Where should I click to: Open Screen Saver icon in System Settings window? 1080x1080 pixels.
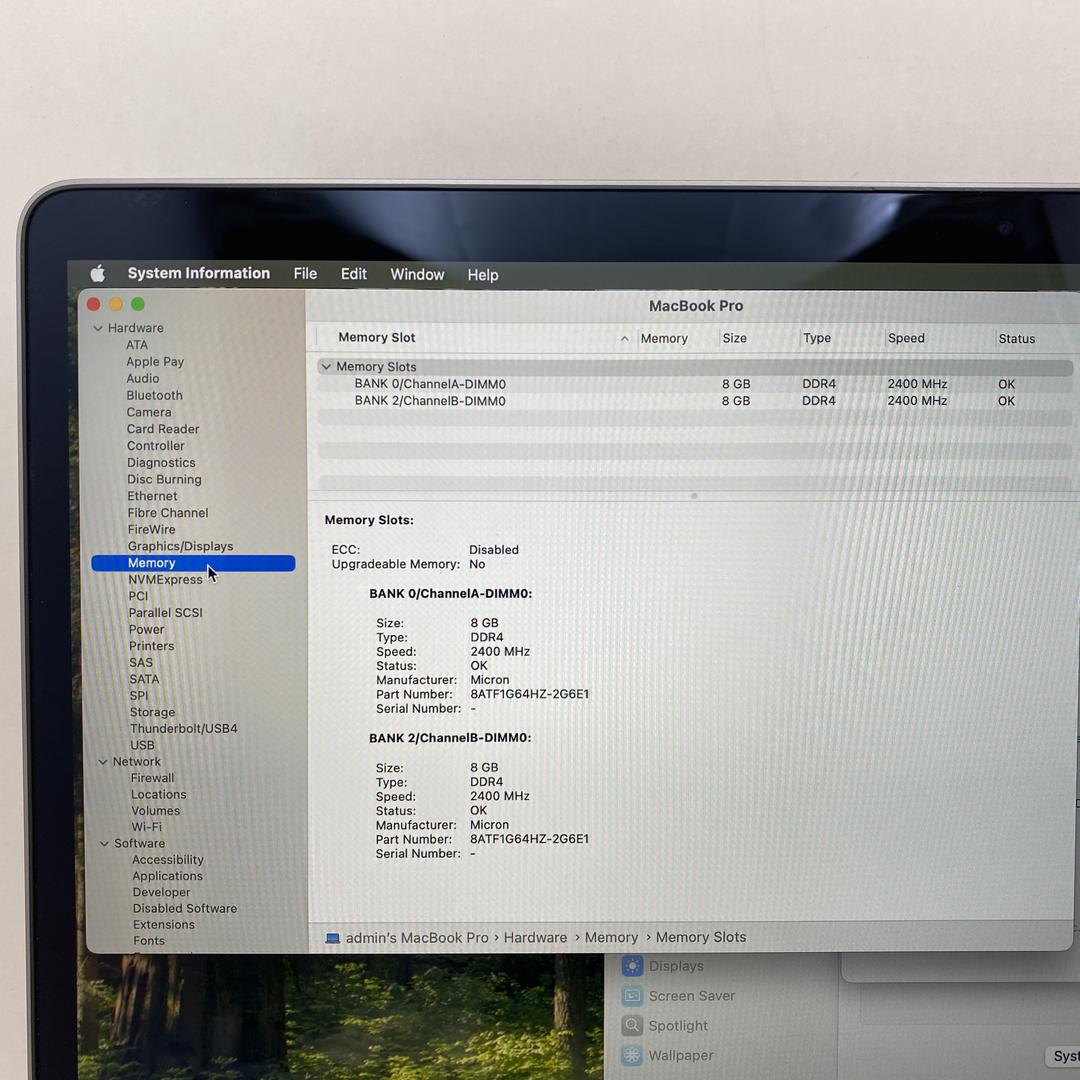point(632,996)
